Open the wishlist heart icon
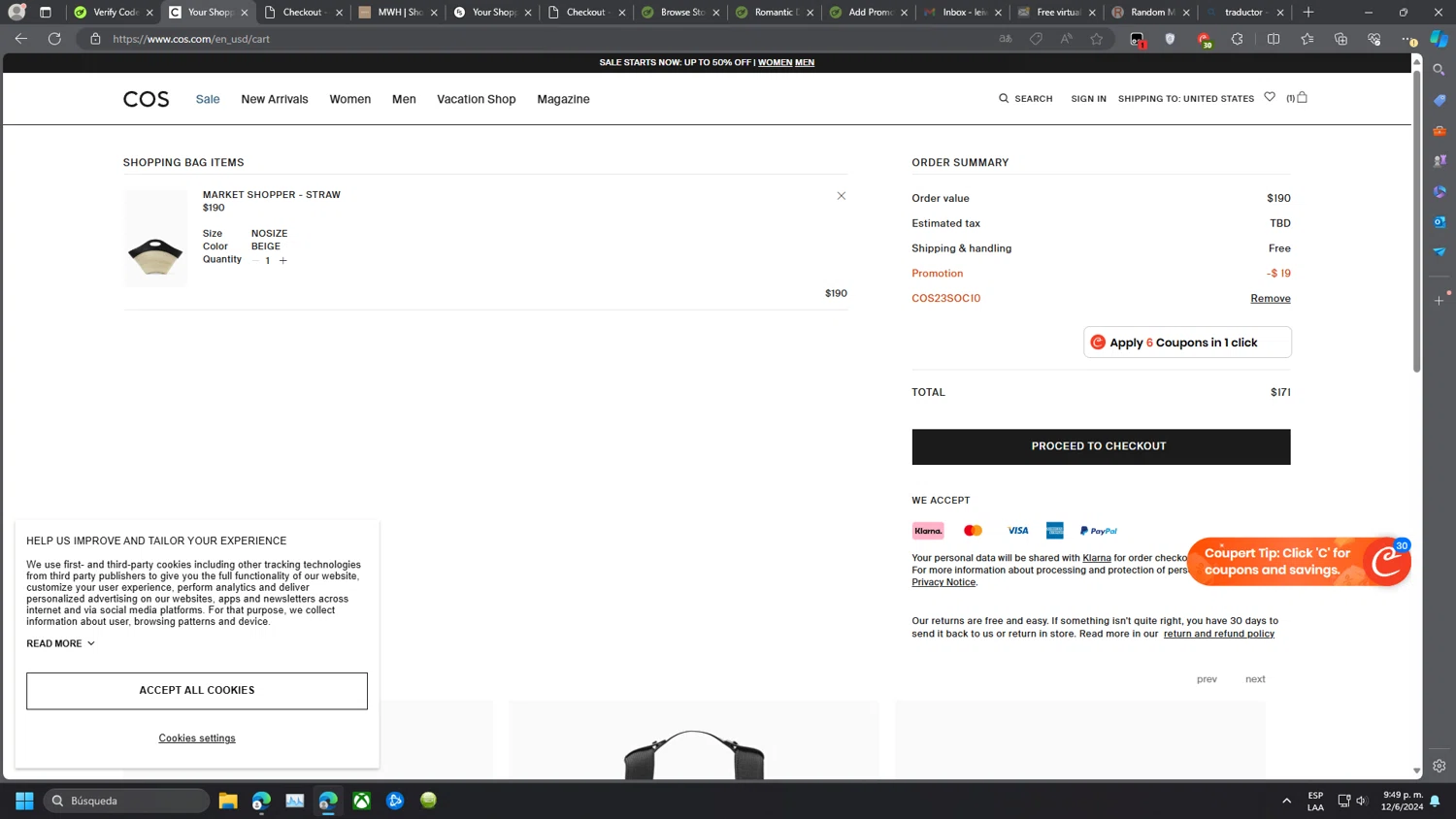 point(1270,97)
